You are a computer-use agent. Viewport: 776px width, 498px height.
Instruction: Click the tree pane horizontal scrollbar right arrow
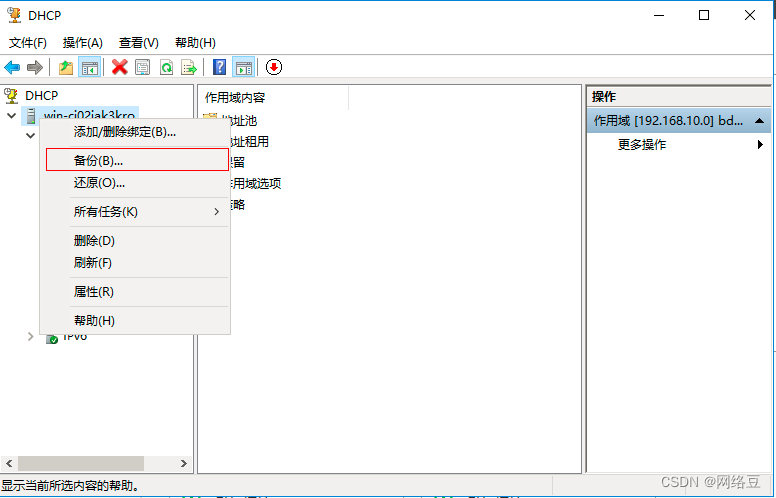[184, 464]
